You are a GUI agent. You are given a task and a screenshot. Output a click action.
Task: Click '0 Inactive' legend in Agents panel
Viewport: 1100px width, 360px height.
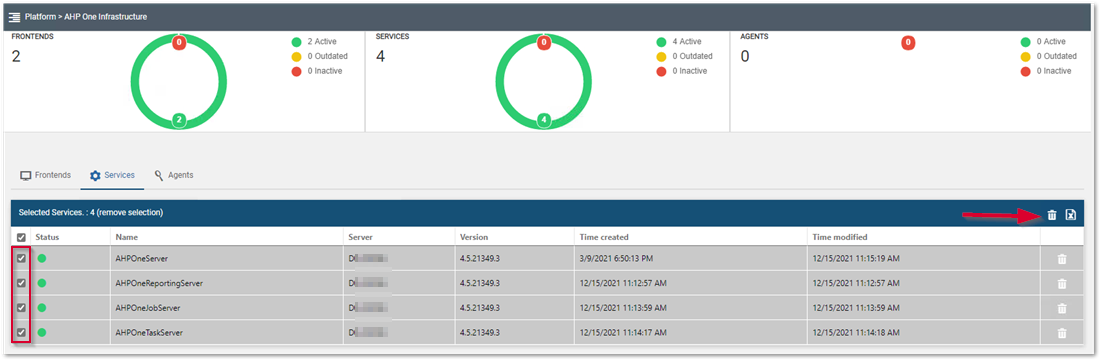pyautogui.click(x=1046, y=71)
